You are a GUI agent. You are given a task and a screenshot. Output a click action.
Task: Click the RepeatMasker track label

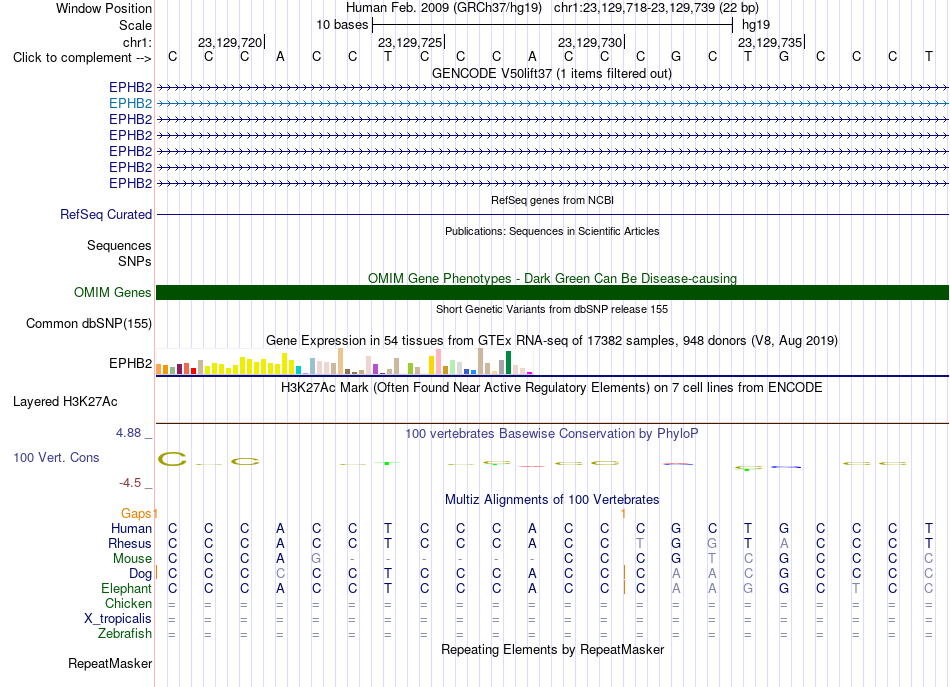click(110, 664)
